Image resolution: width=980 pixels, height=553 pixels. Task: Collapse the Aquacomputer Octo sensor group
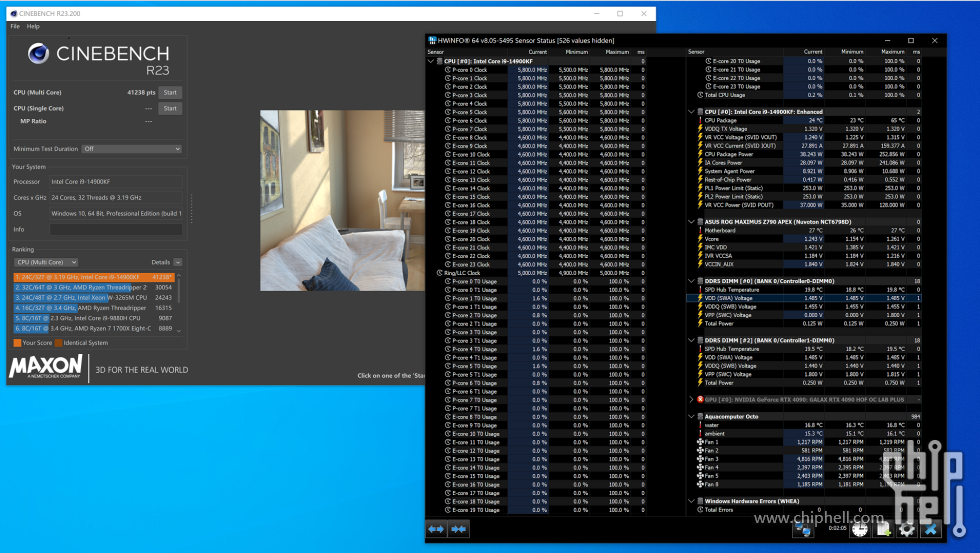pyautogui.click(x=691, y=416)
